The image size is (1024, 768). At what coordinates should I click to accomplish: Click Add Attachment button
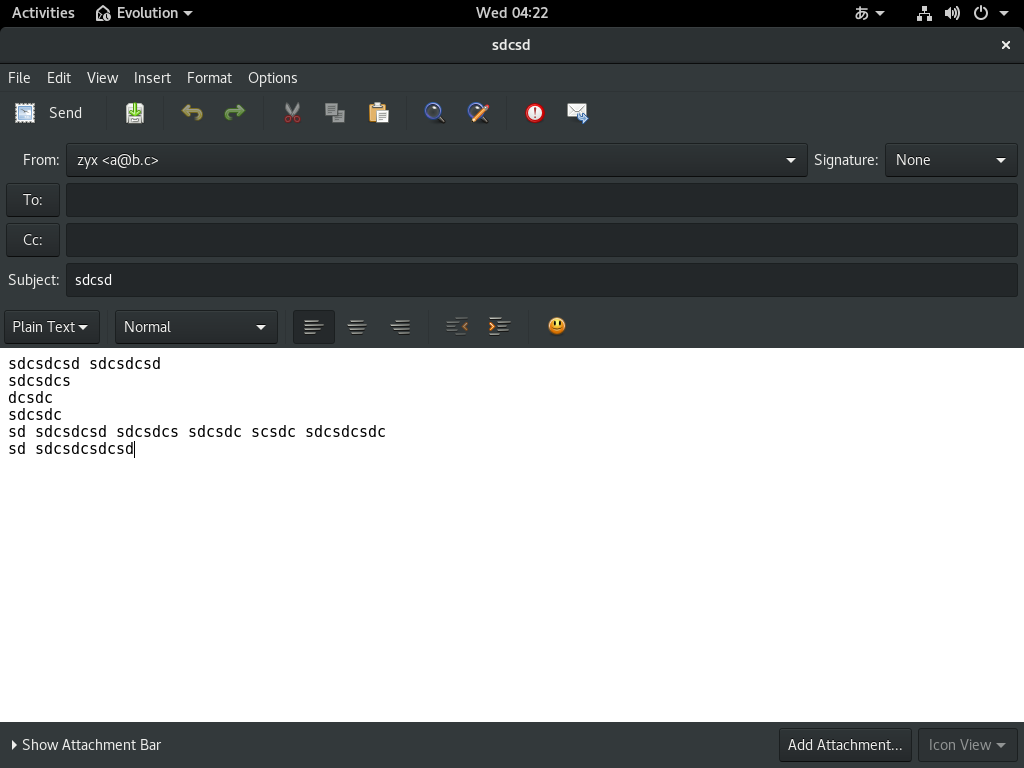pos(845,745)
